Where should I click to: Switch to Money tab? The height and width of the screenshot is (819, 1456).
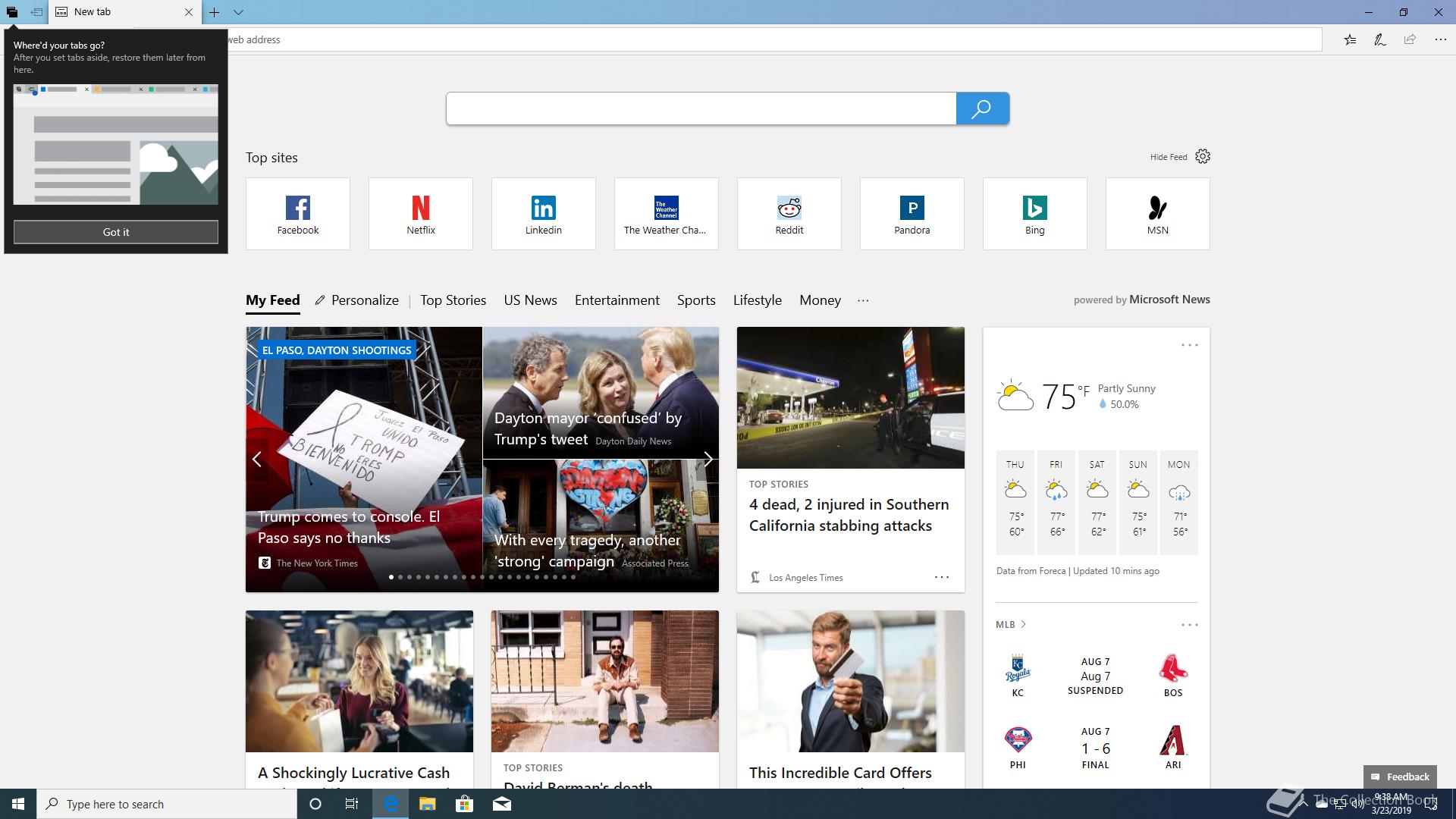pos(820,300)
